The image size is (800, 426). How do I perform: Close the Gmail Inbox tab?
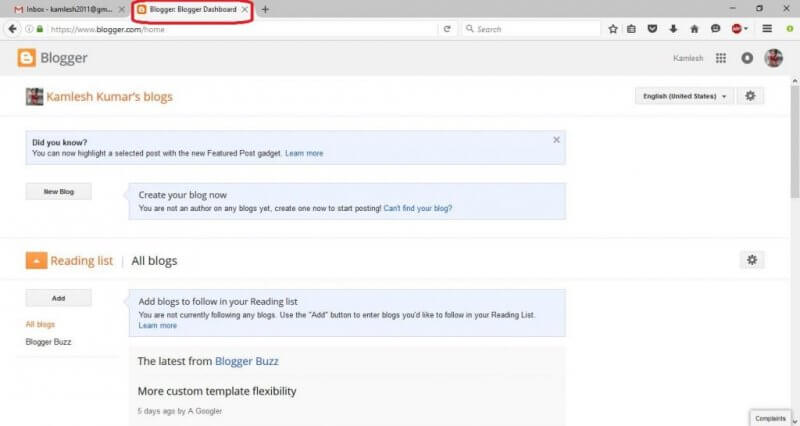[x=121, y=9]
